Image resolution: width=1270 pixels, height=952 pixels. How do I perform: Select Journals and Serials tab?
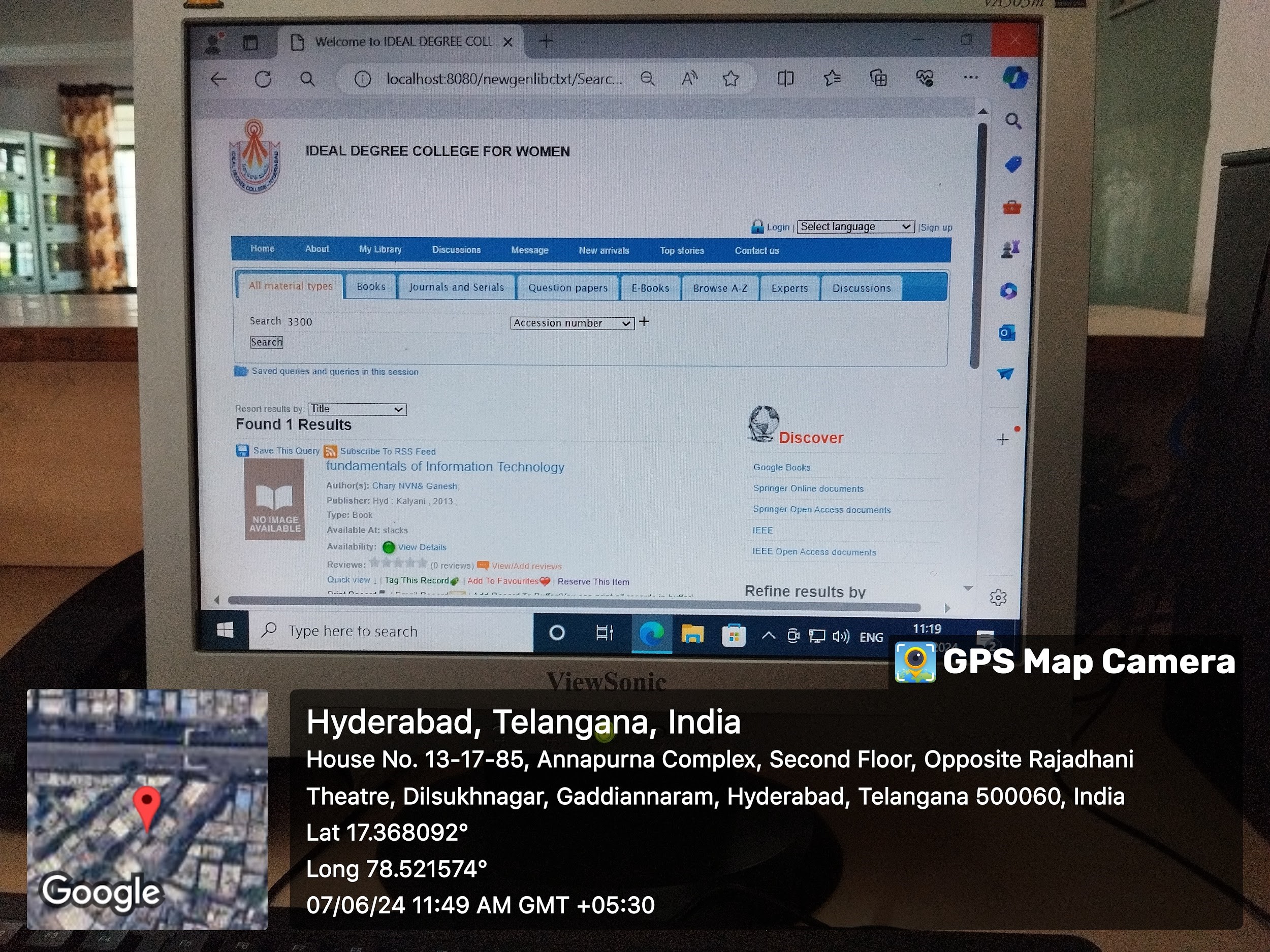tap(457, 287)
